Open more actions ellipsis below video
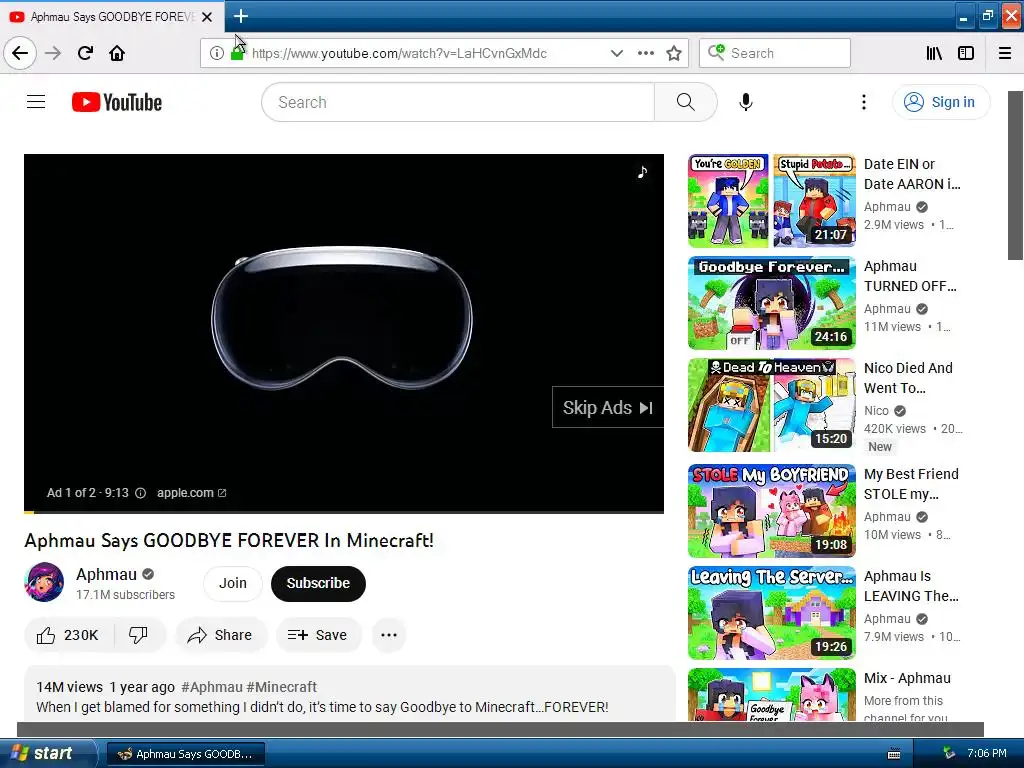Image resolution: width=1024 pixels, height=768 pixels. [x=389, y=635]
